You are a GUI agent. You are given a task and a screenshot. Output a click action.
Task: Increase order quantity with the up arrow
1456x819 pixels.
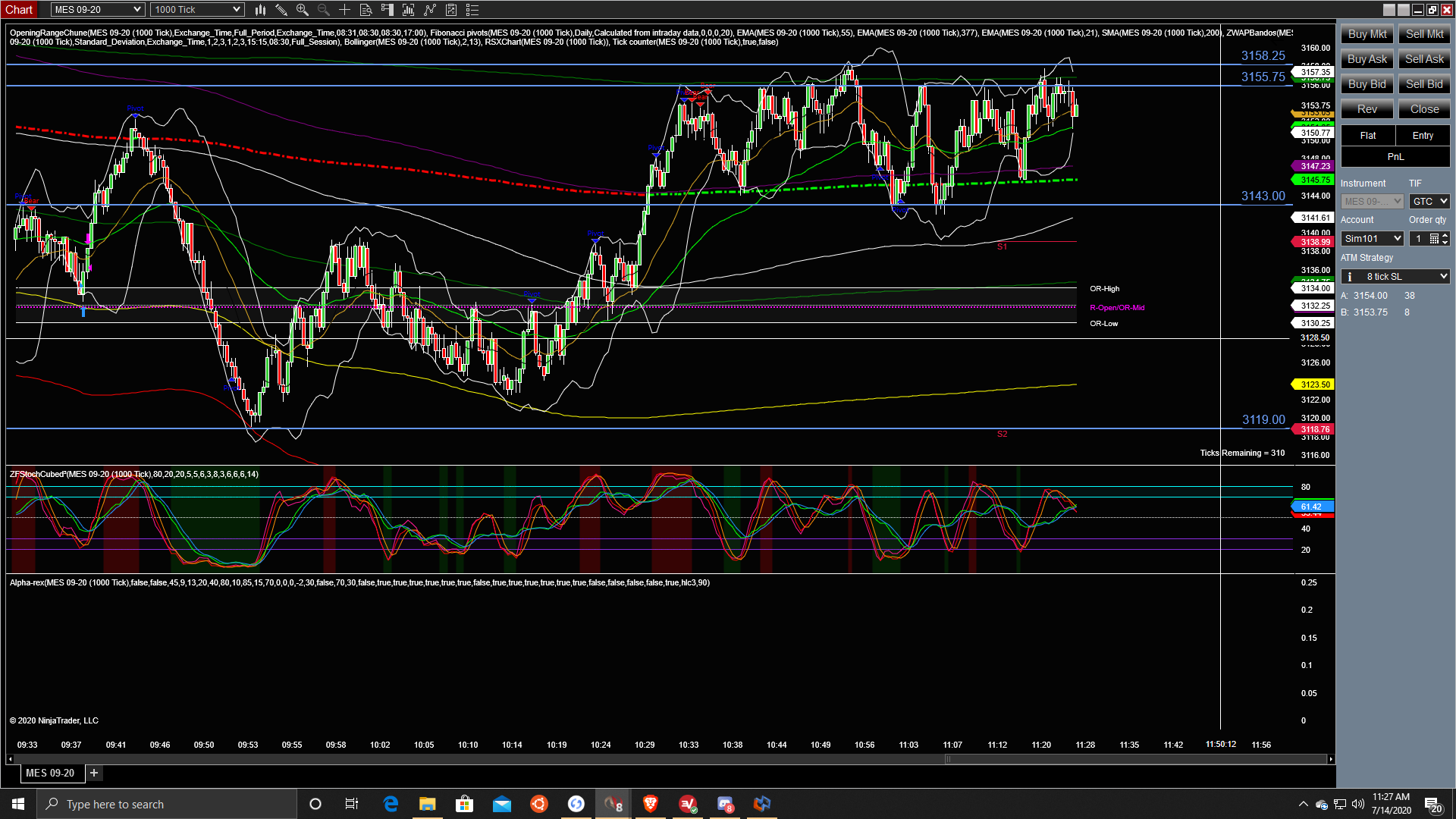(1445, 235)
